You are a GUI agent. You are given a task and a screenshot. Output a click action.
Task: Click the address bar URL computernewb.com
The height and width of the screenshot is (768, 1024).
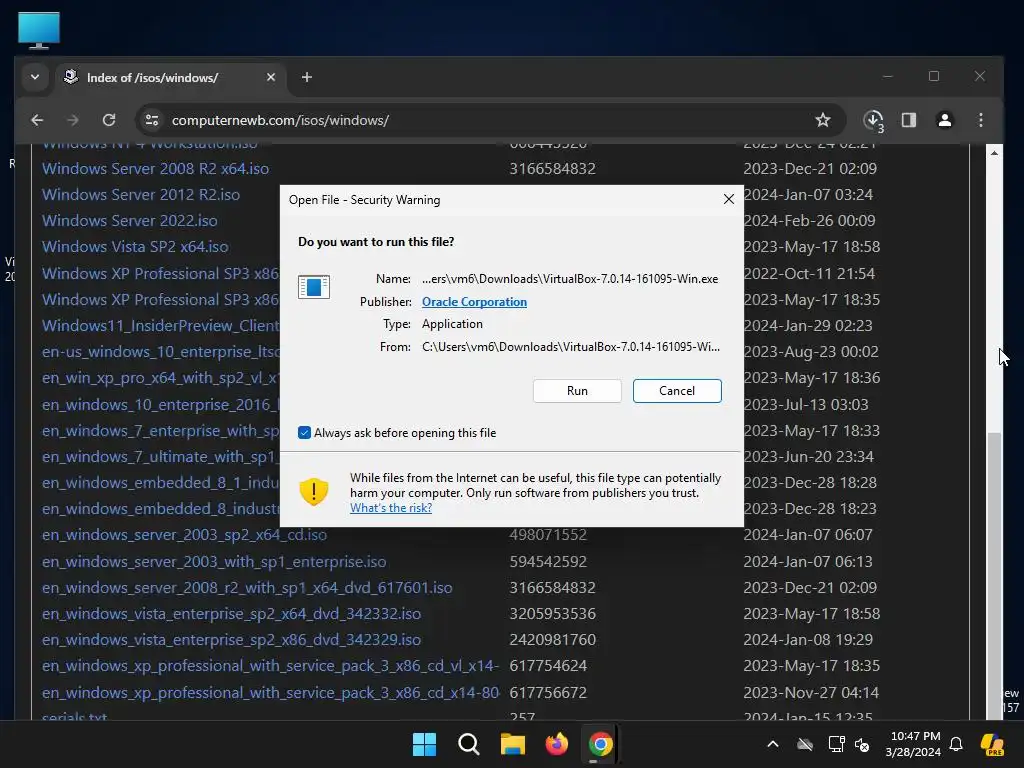(280, 120)
